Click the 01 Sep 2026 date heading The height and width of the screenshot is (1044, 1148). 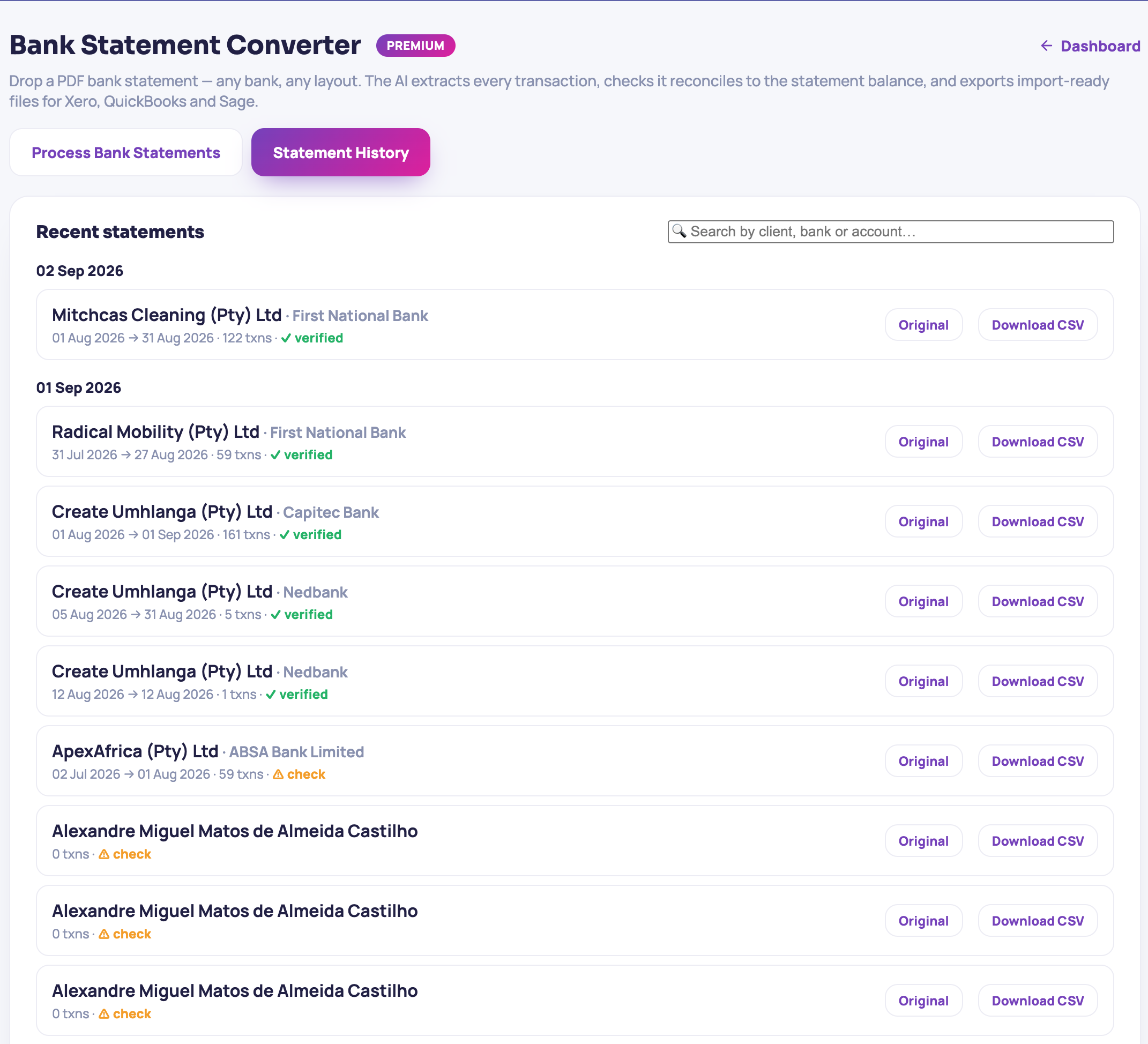pyautogui.click(x=79, y=388)
